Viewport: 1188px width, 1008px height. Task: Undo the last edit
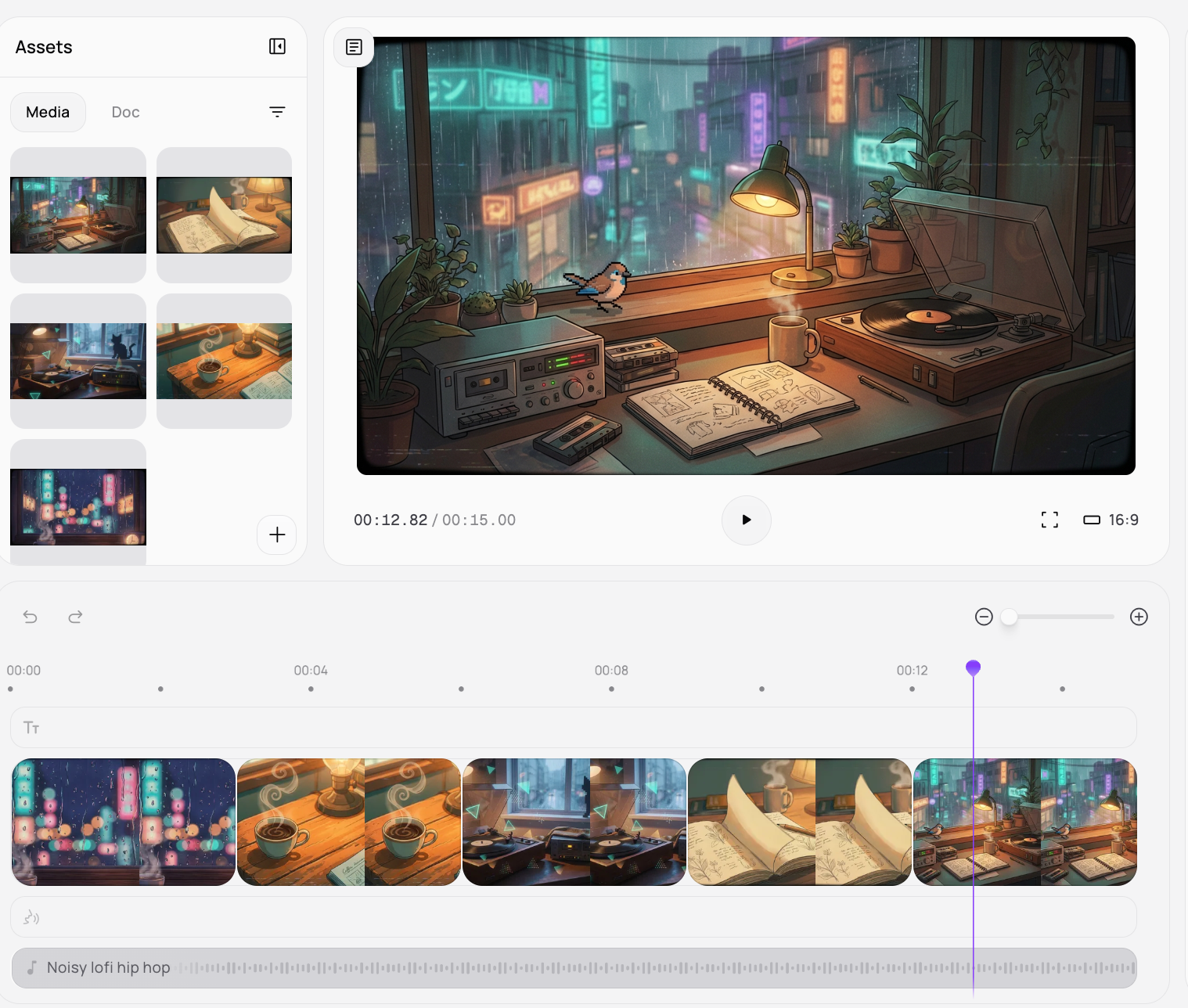coord(31,617)
